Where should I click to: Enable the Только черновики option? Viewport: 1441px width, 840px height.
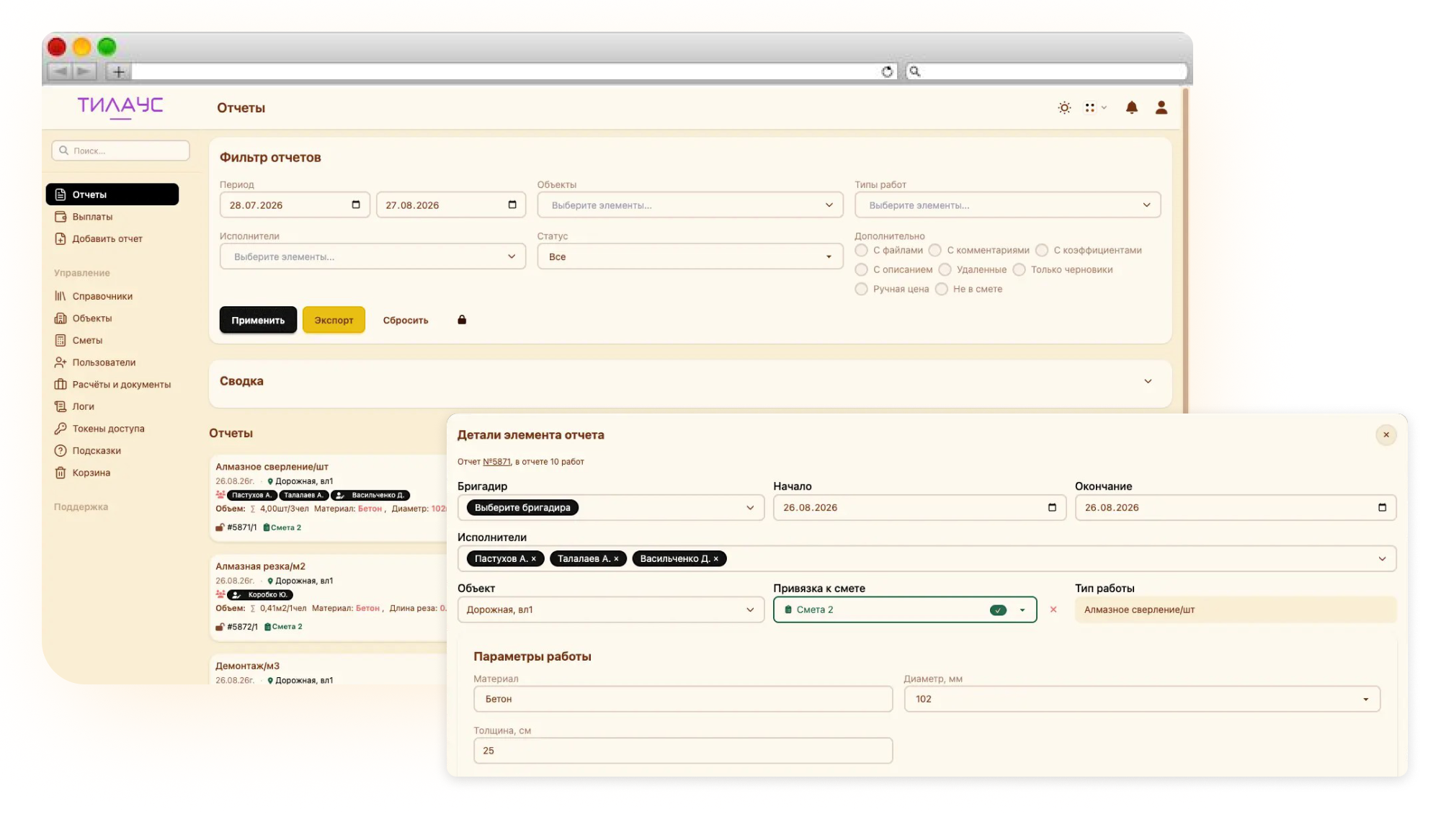(x=1019, y=269)
